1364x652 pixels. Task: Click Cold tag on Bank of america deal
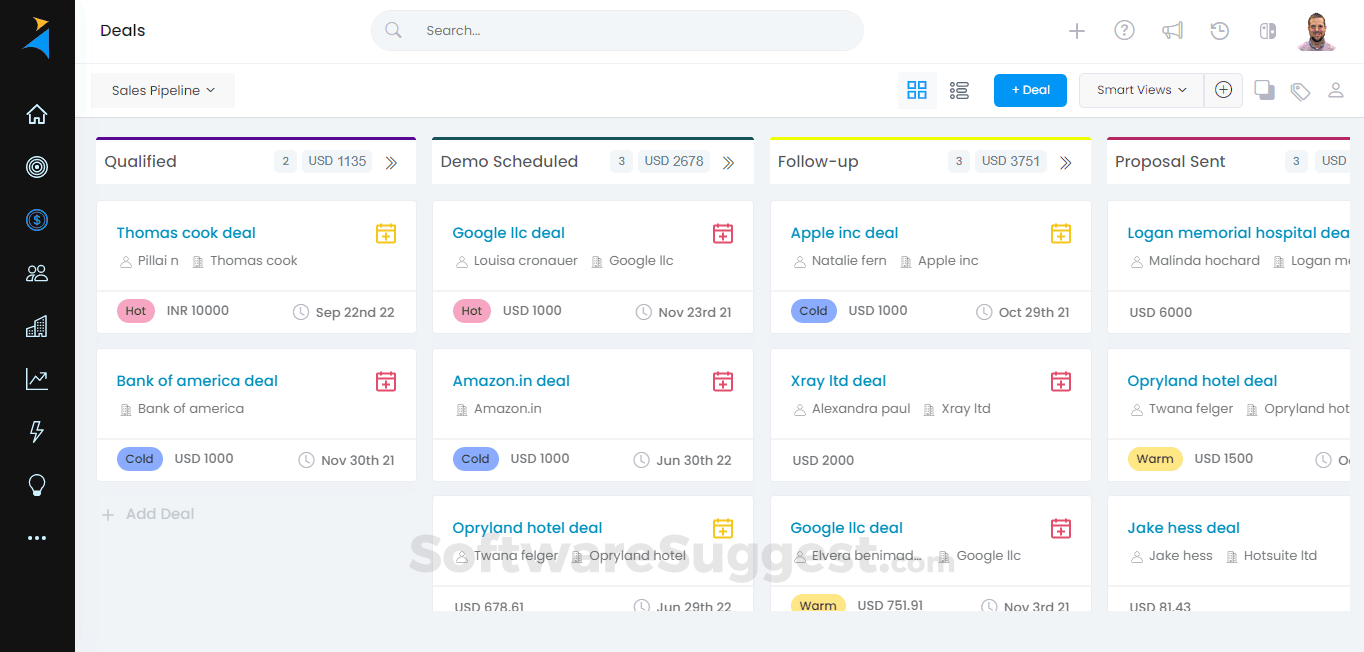139,459
